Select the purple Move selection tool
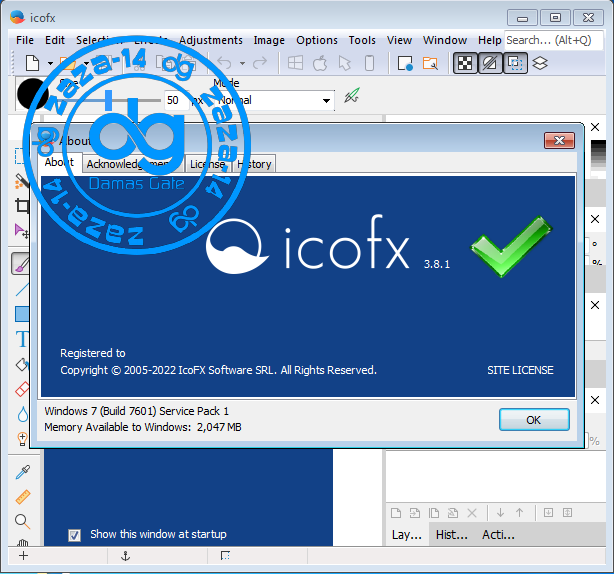 coord(22,231)
